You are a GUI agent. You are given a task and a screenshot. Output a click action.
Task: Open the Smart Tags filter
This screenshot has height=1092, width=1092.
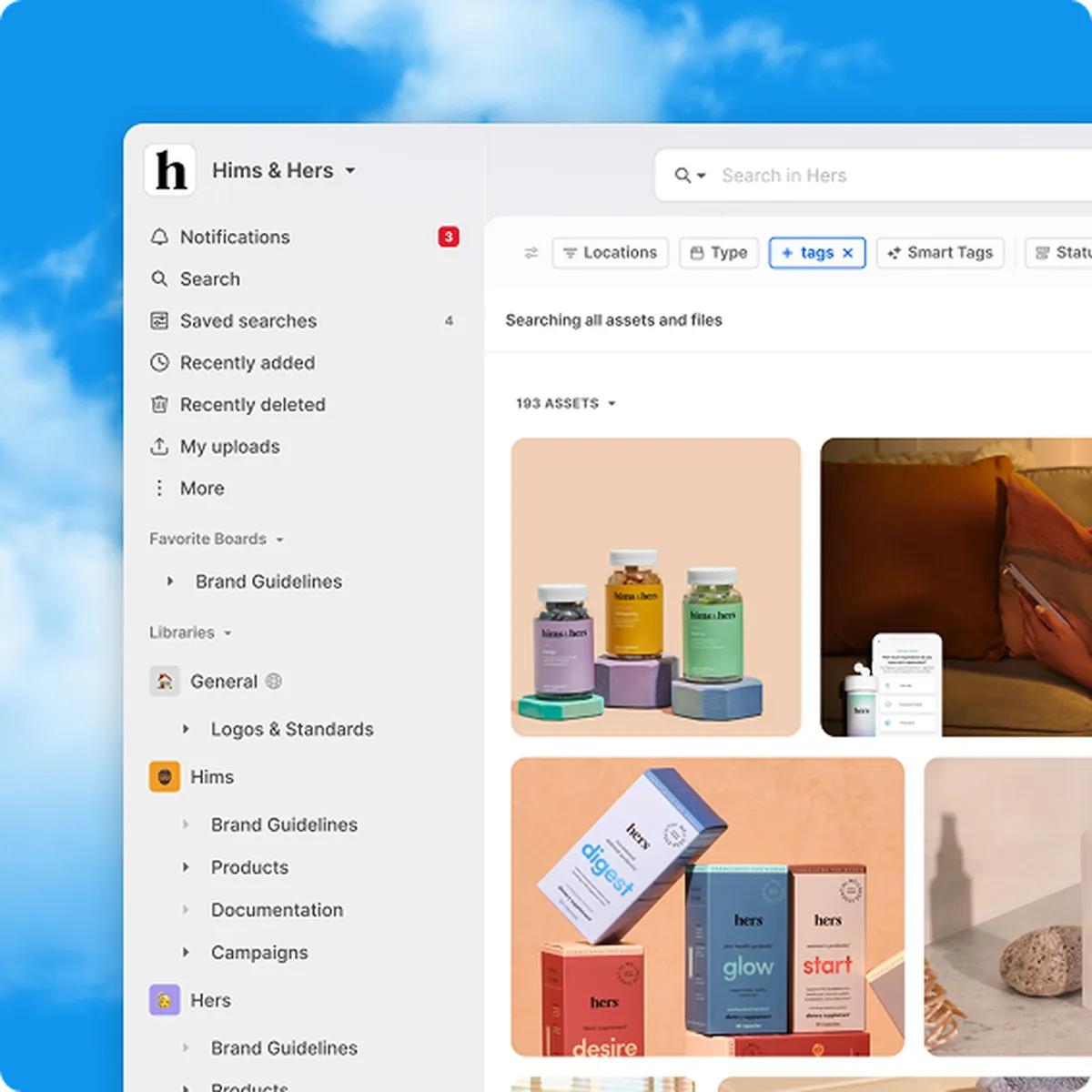click(940, 252)
